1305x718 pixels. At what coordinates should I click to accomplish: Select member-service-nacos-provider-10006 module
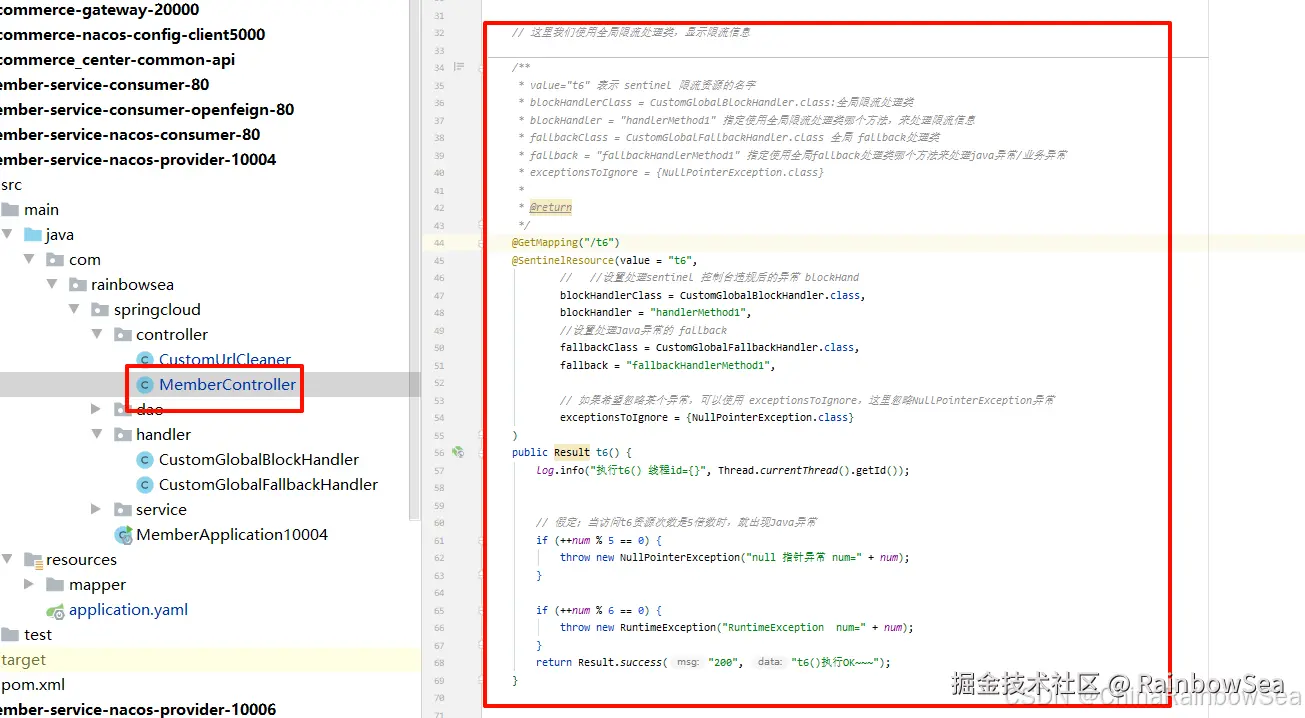click(138, 710)
